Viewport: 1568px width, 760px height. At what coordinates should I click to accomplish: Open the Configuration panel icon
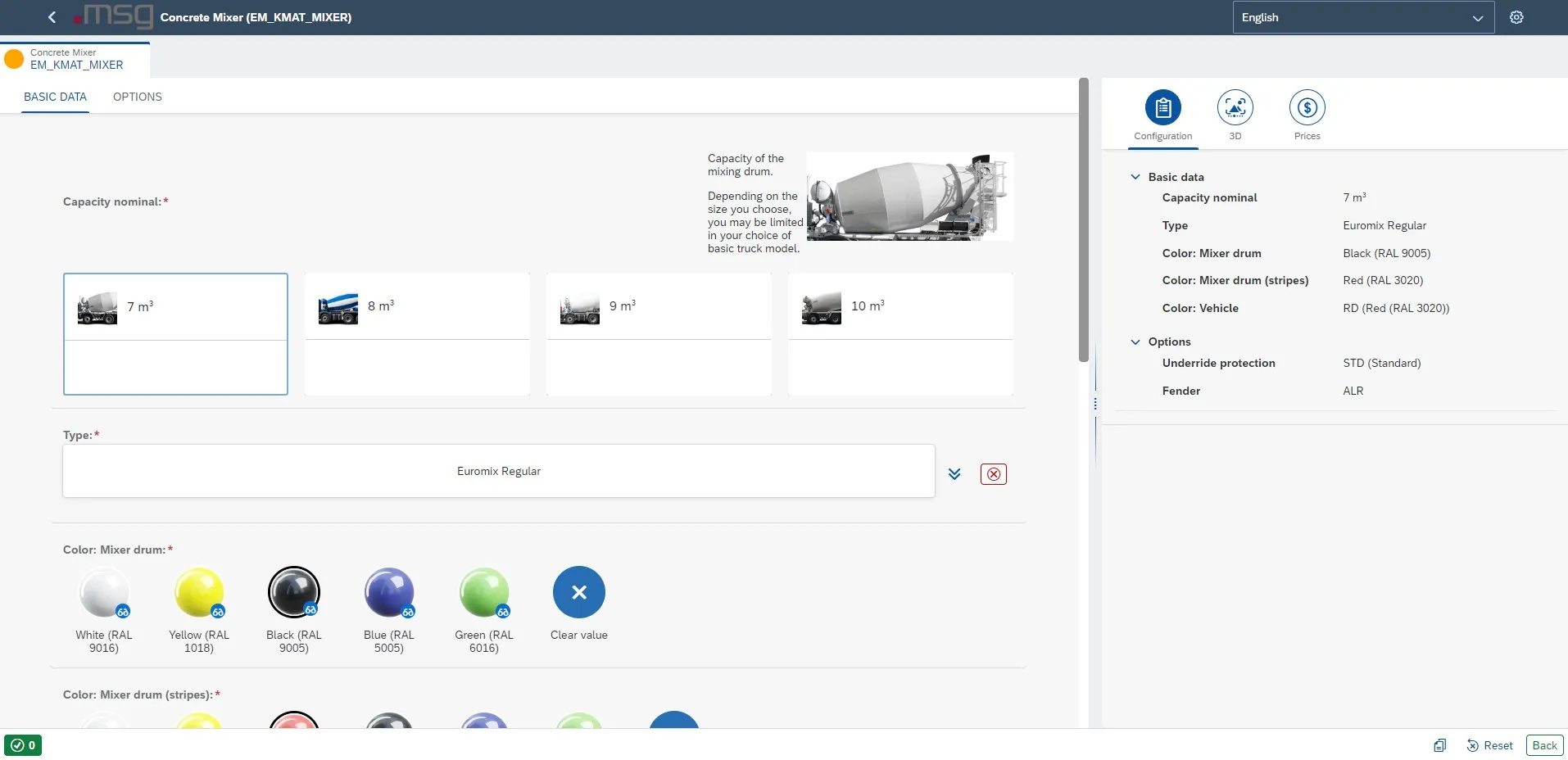coord(1162,108)
